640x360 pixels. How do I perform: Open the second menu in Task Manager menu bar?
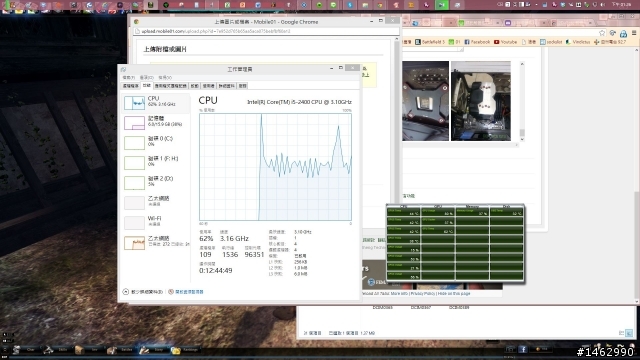[x=147, y=78]
